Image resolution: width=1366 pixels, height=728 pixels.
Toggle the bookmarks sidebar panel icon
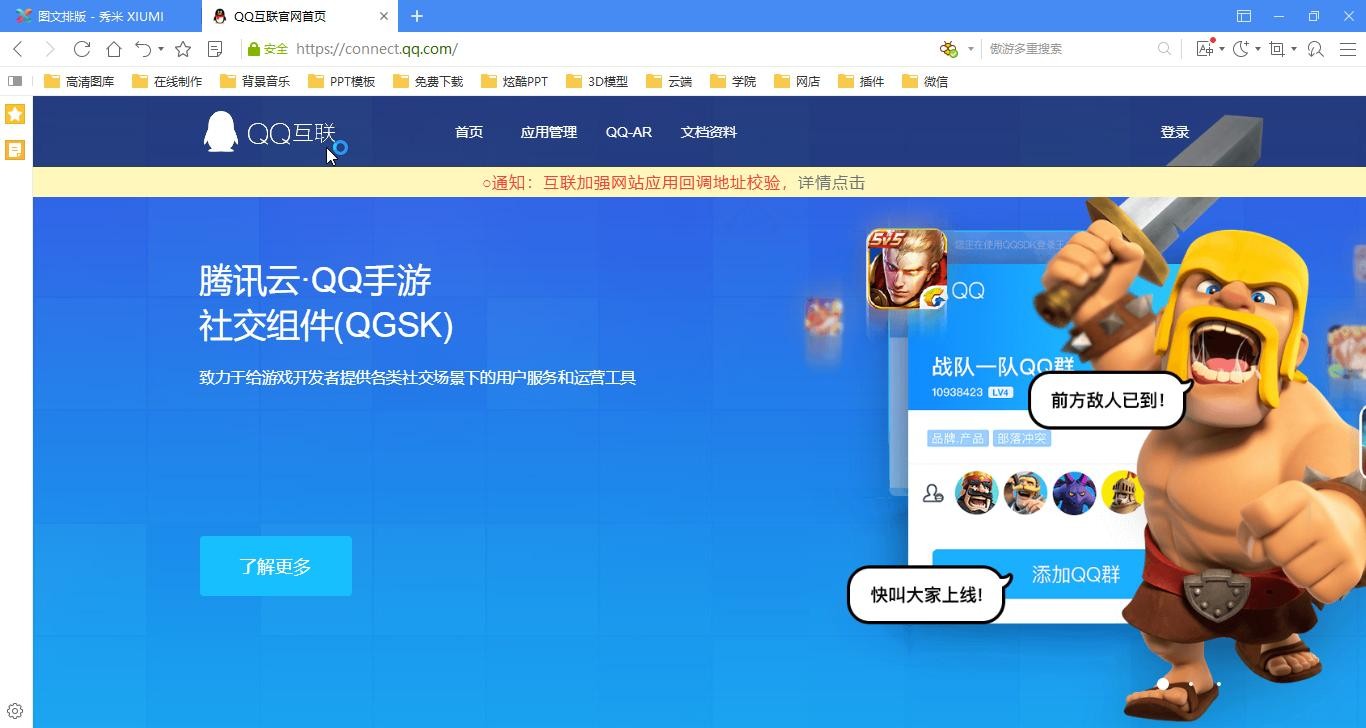(x=15, y=81)
